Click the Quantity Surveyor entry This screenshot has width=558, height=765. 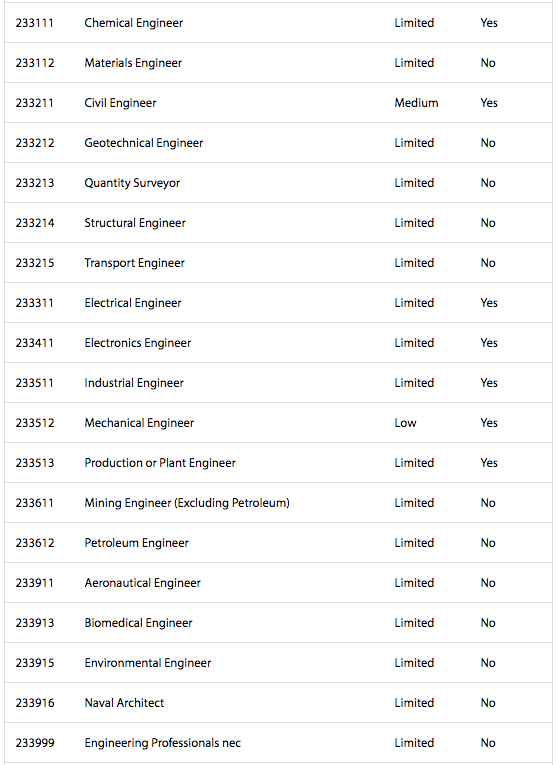132,183
